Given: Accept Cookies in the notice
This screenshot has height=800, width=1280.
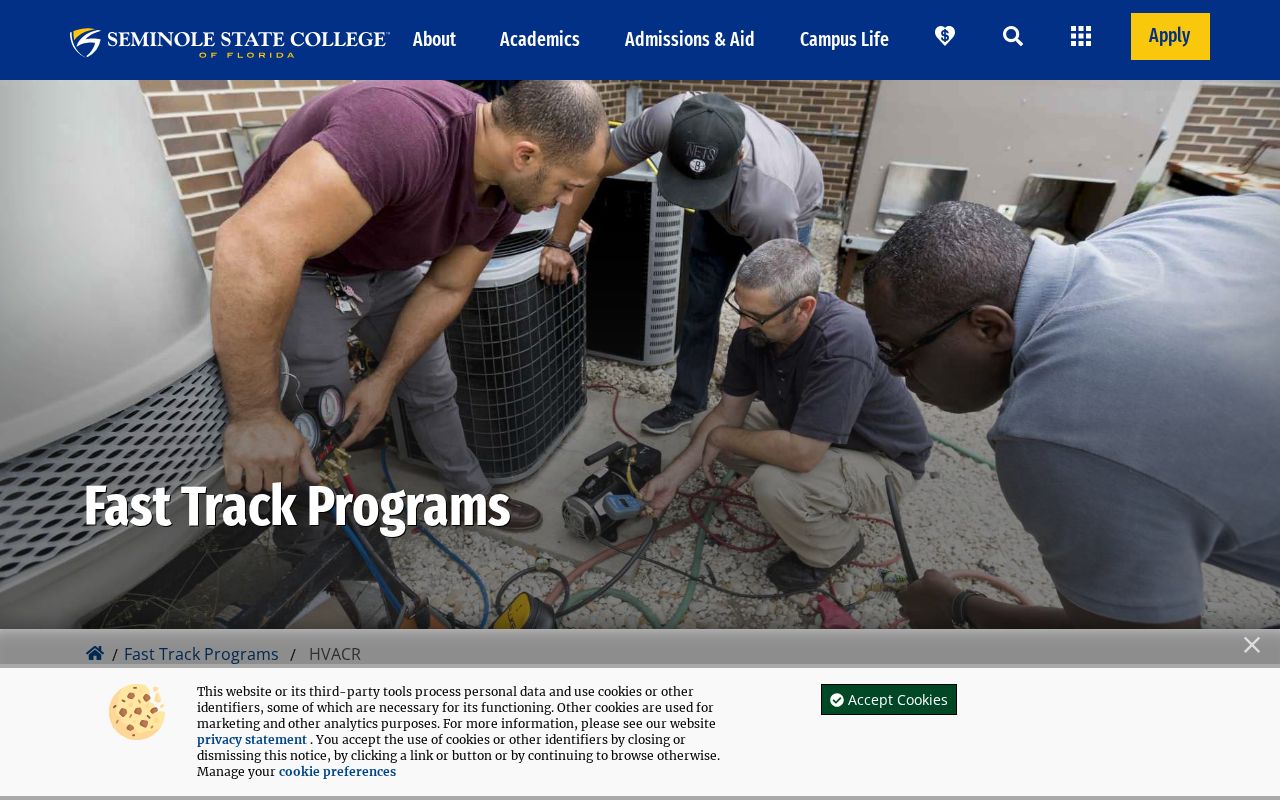Looking at the screenshot, I should pos(889,699).
